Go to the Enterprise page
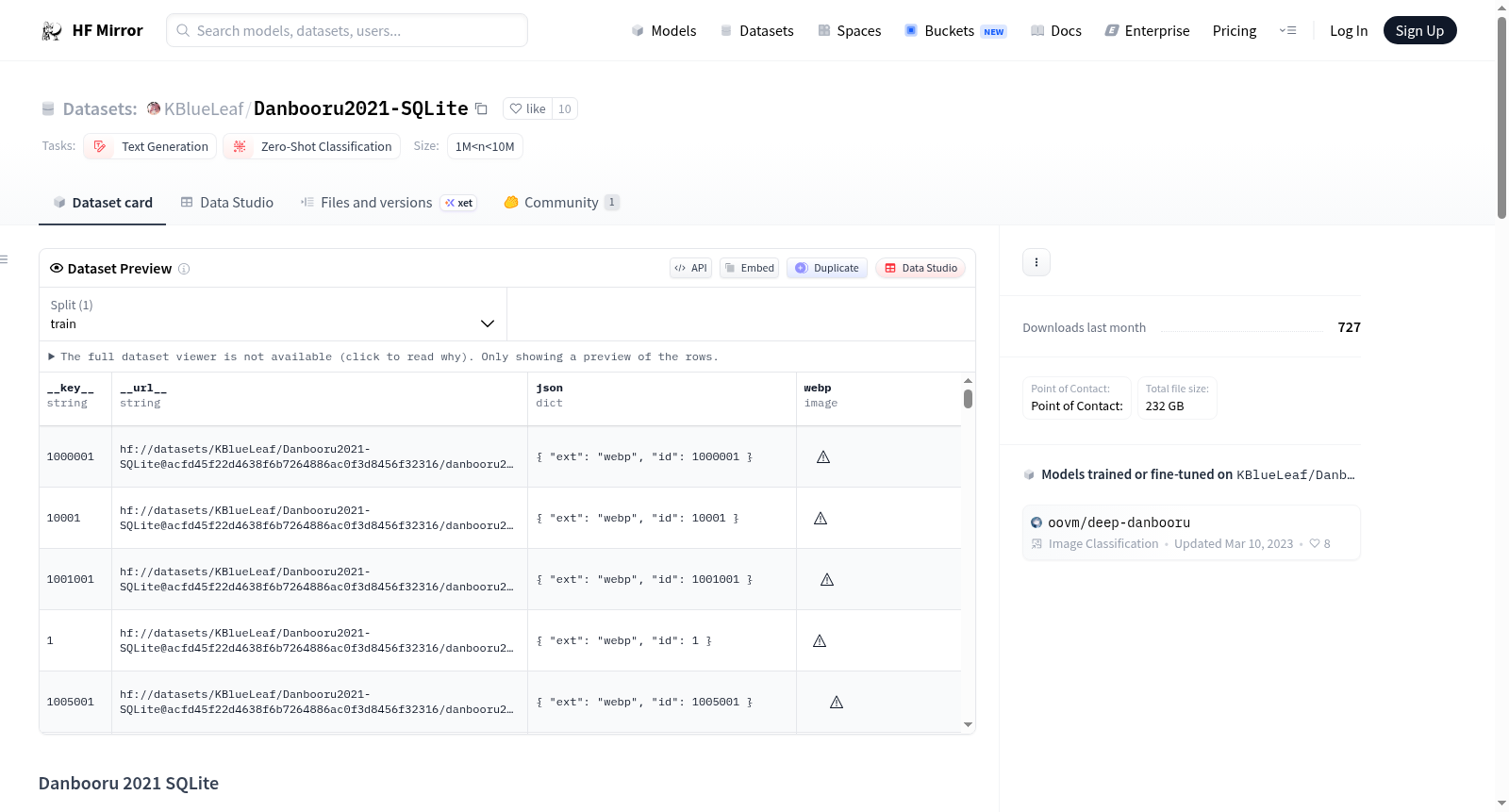The image size is (1509, 812). (x=1147, y=31)
